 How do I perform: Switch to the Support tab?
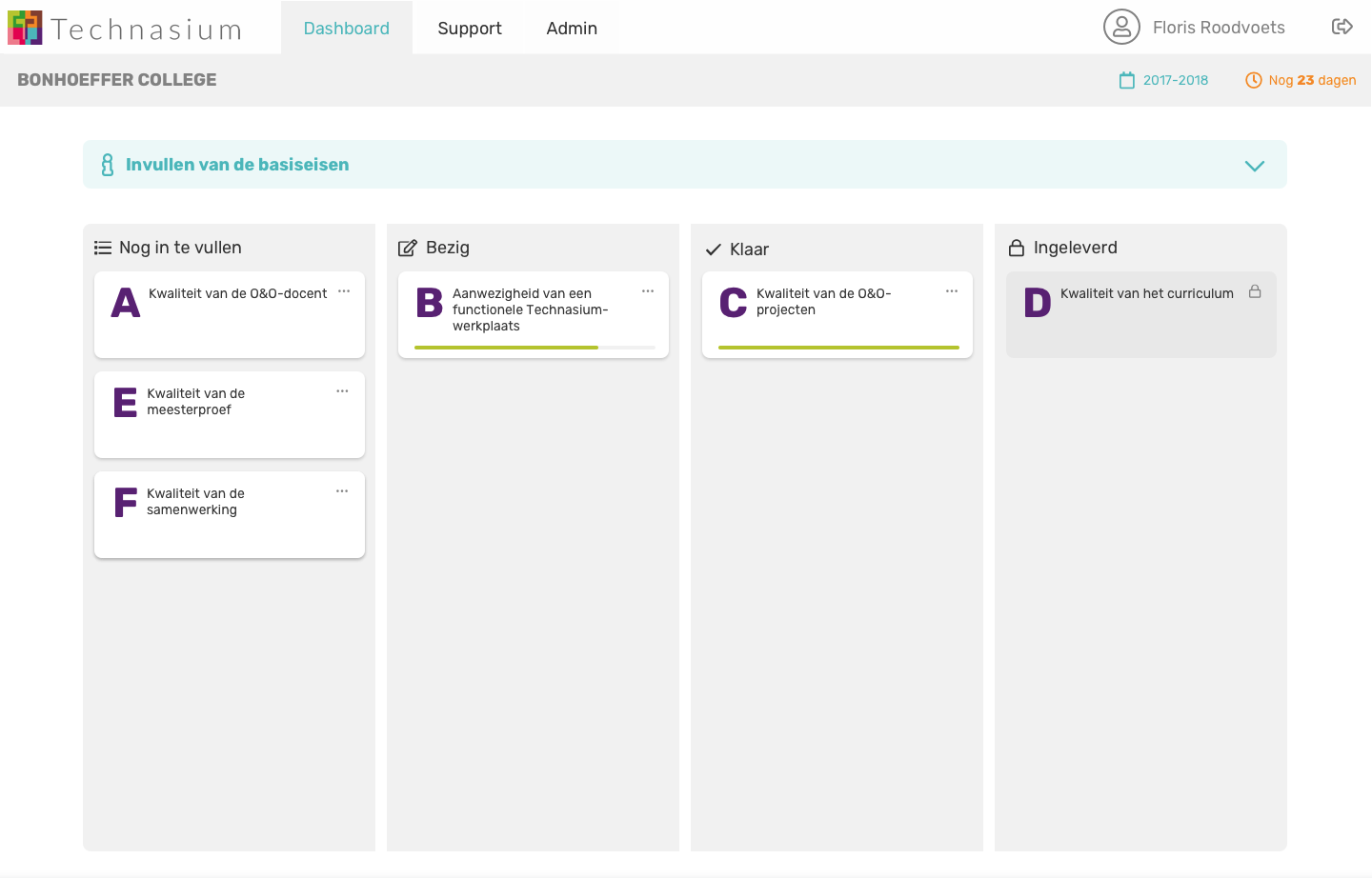coord(469,29)
